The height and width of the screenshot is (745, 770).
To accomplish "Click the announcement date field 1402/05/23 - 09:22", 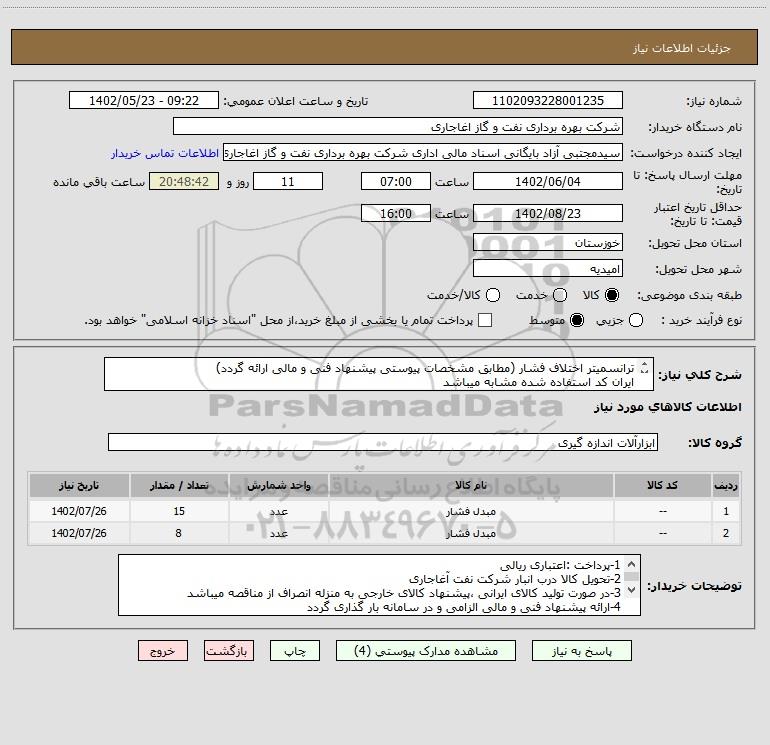I will (144, 100).
